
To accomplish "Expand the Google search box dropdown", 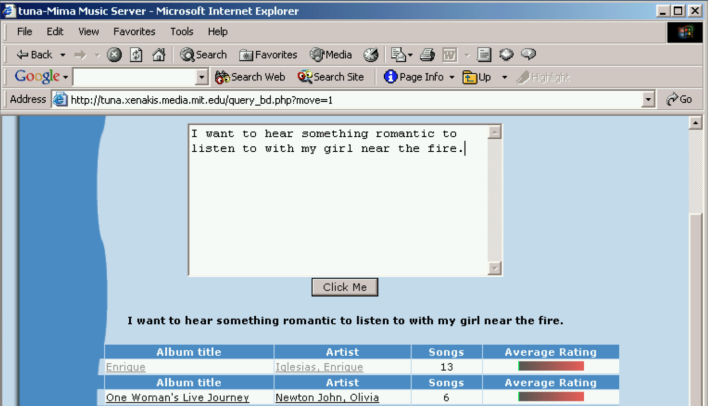I will [x=201, y=77].
